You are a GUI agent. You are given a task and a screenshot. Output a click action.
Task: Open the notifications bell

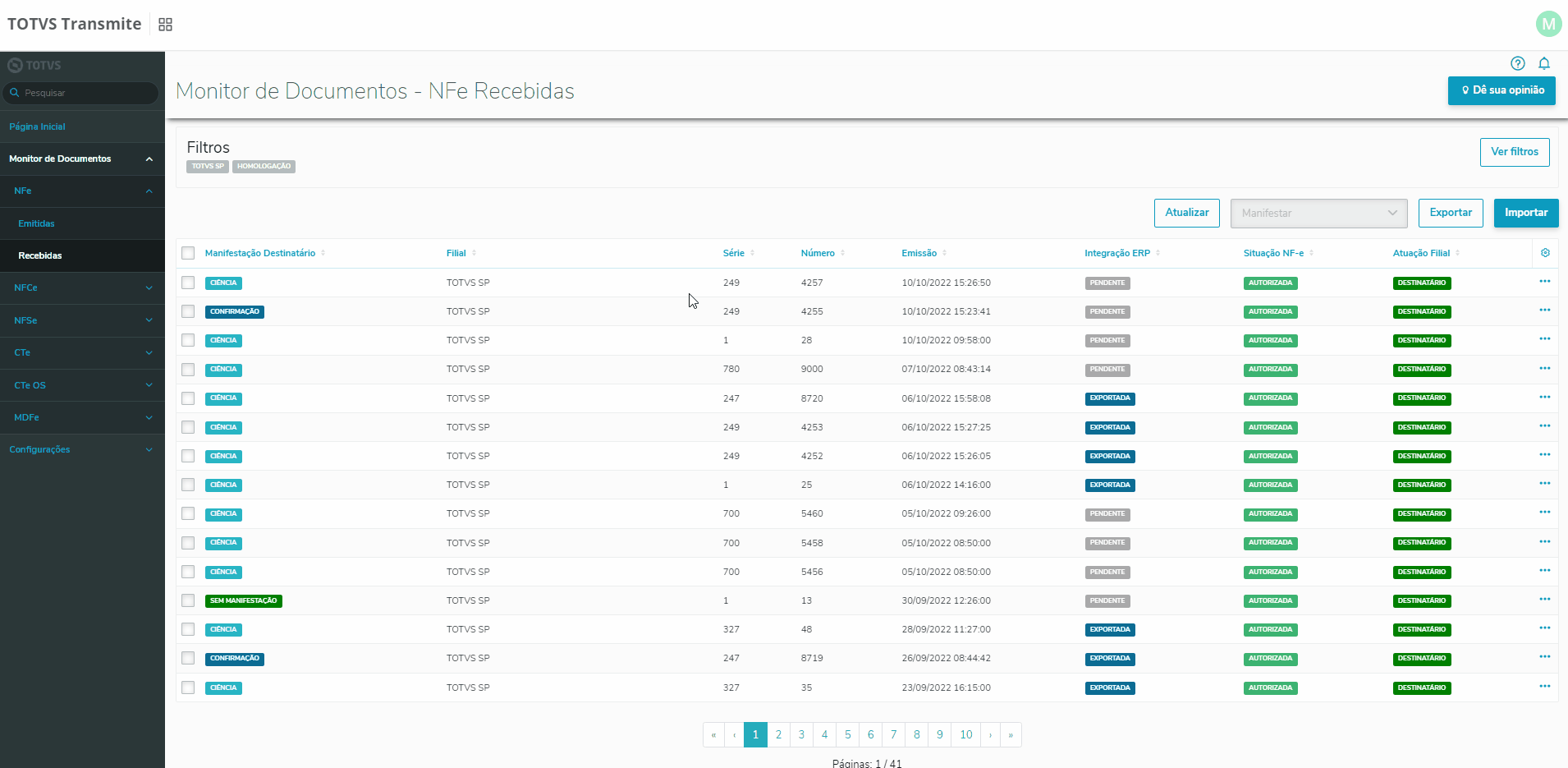pos(1544,63)
